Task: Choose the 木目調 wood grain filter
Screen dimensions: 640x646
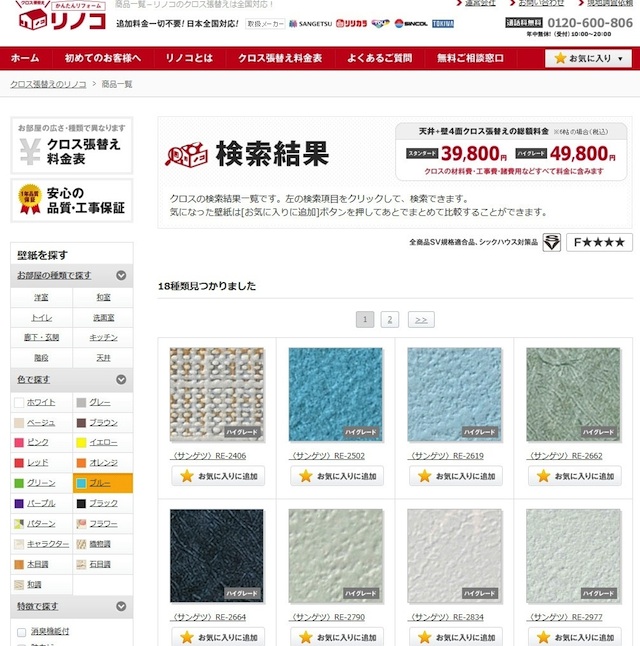Action: (38, 564)
